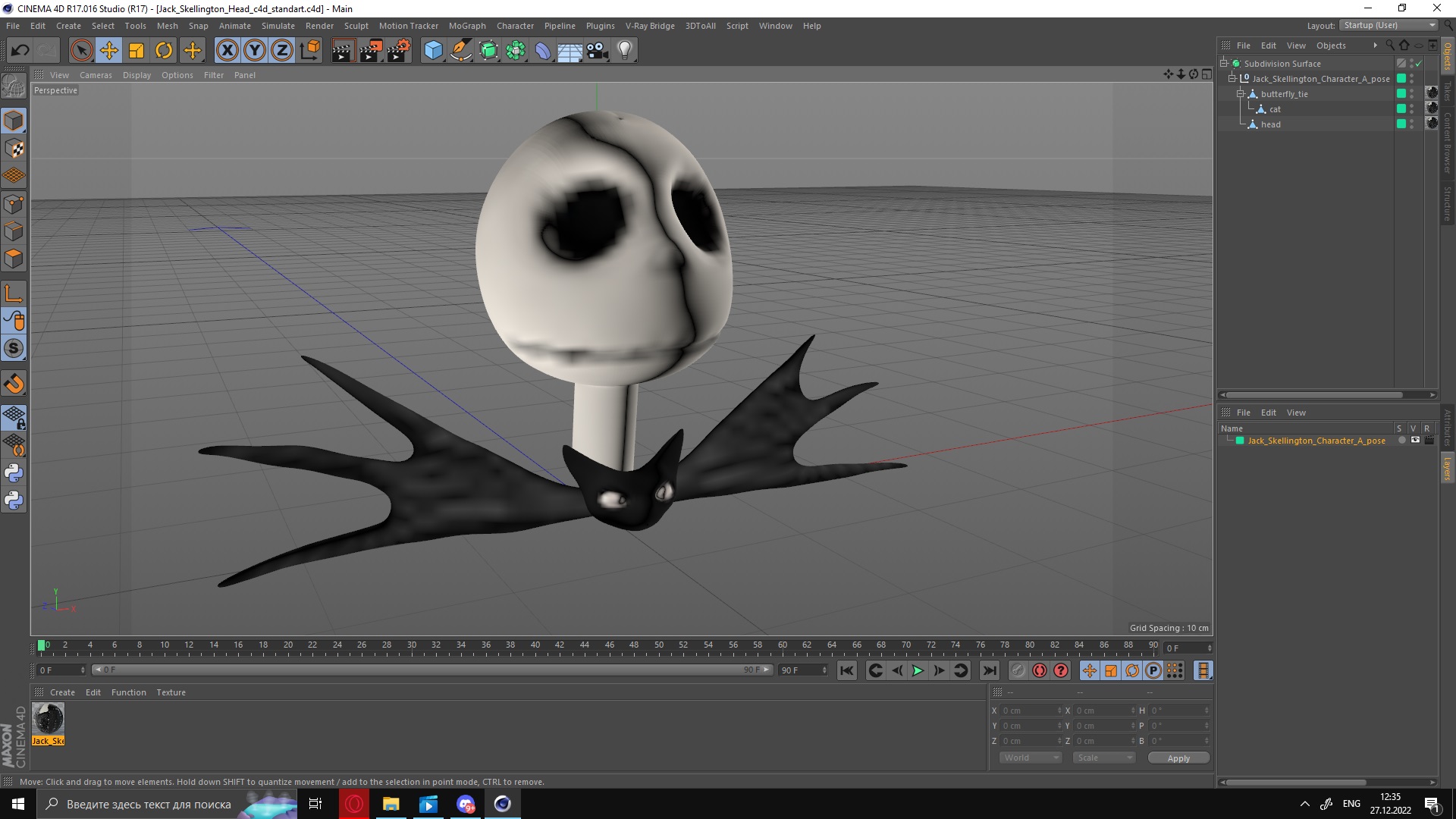Toggle visibility dots for head object

(1411, 124)
